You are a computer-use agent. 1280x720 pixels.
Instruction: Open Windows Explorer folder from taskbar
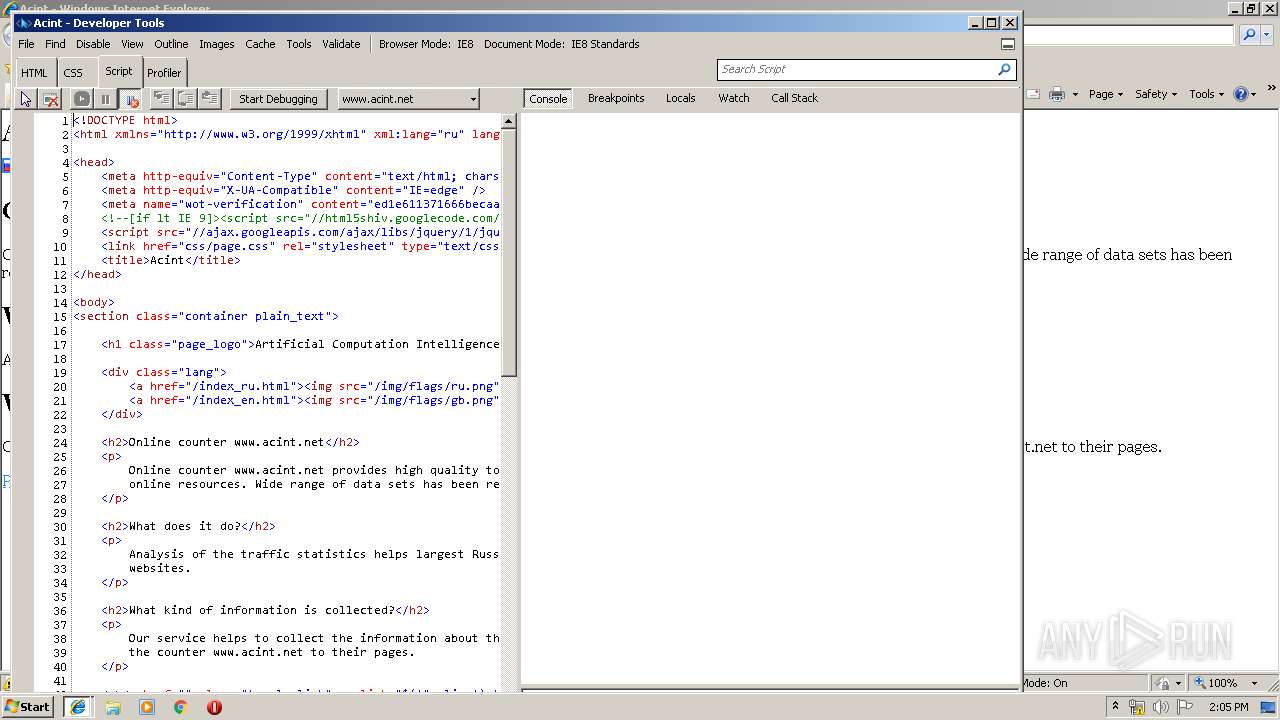[x=113, y=707]
